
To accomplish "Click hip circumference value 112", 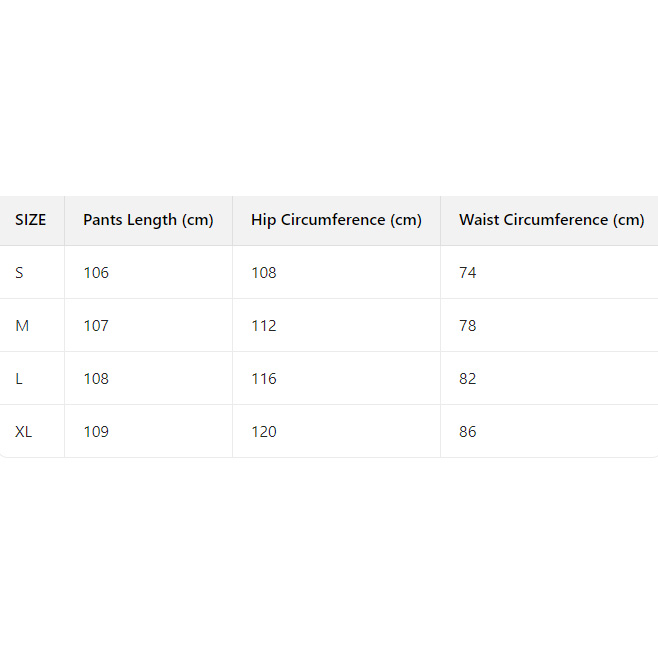I will [264, 326].
